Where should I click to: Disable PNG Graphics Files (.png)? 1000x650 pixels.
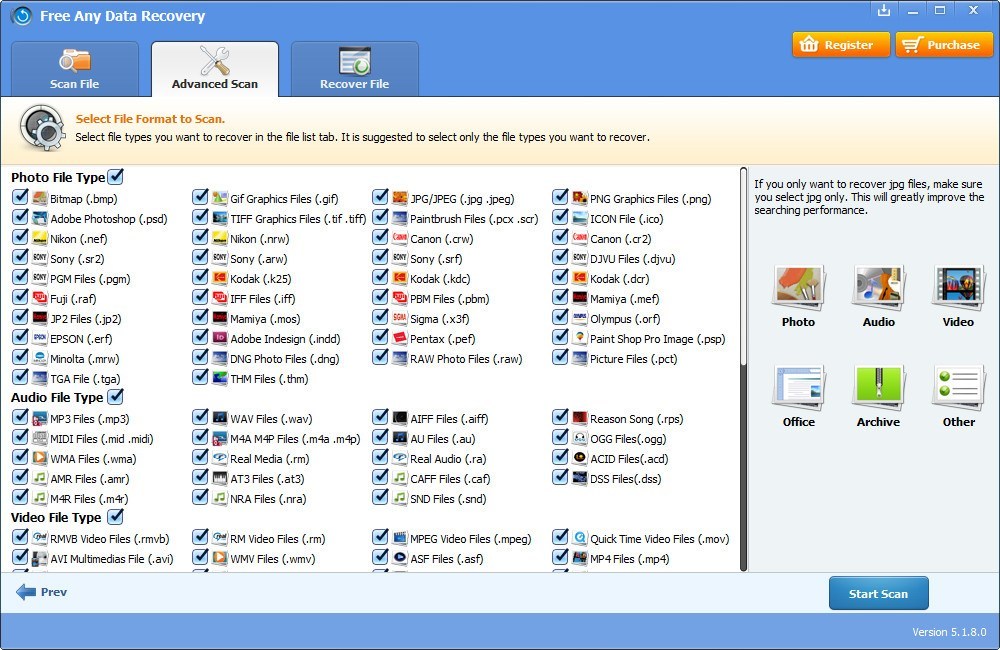560,198
